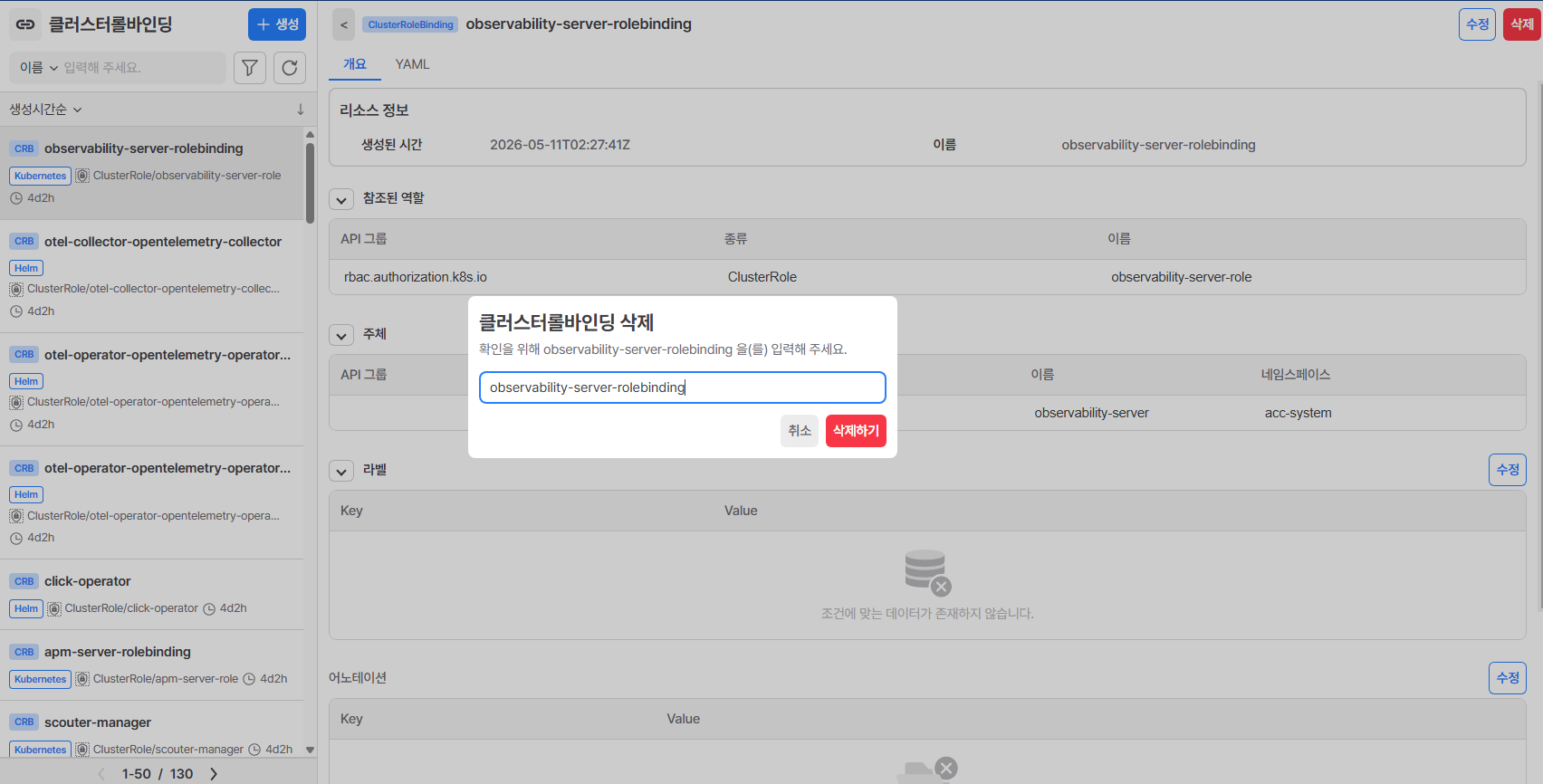Click the CRB badge of click-operator
This screenshot has width=1543, height=784.
pos(24,581)
